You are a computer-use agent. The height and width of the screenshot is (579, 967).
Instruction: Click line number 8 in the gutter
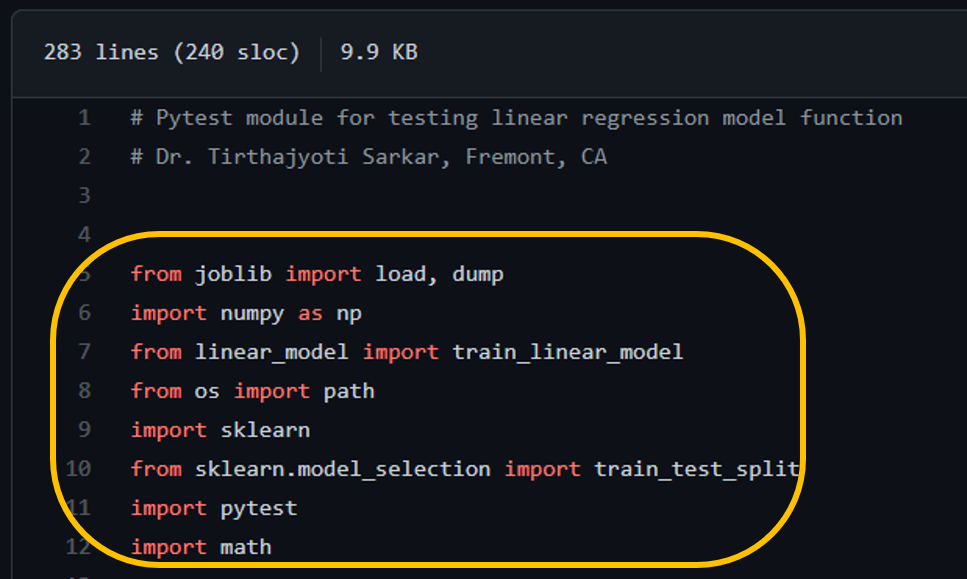pos(84,391)
